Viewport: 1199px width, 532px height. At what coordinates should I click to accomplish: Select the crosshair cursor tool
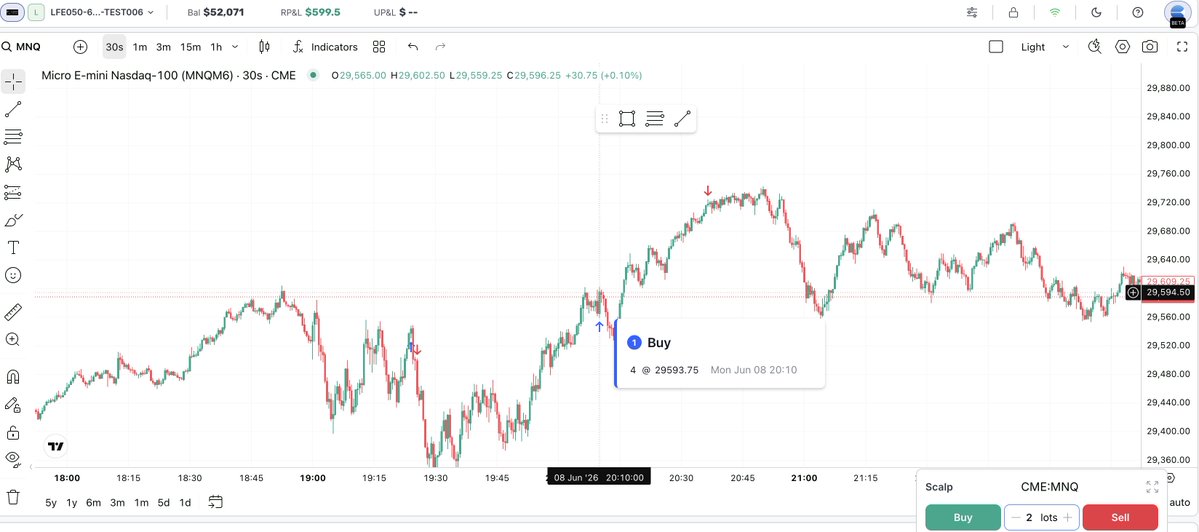point(13,82)
